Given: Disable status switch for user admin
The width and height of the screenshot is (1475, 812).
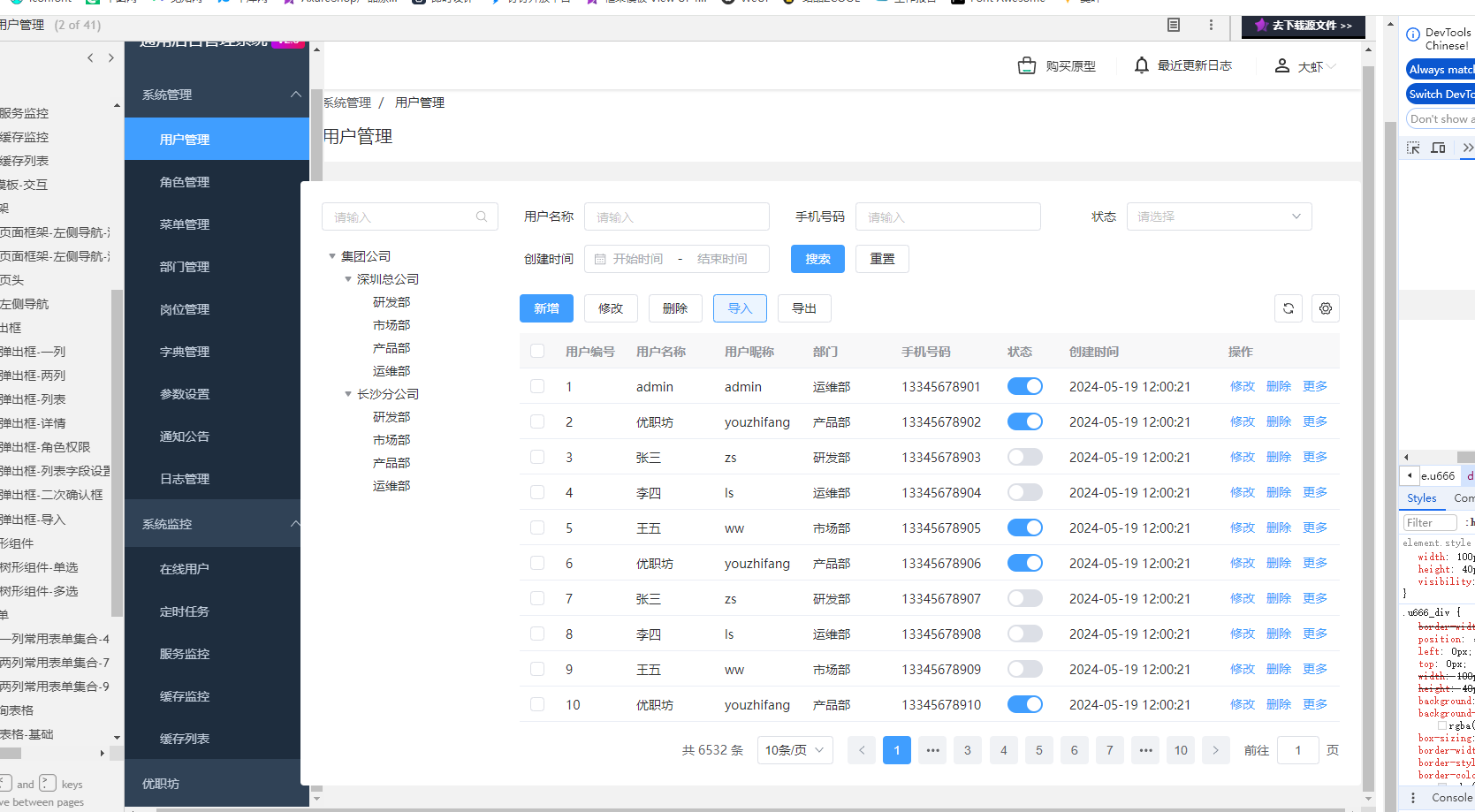Looking at the screenshot, I should (1024, 386).
